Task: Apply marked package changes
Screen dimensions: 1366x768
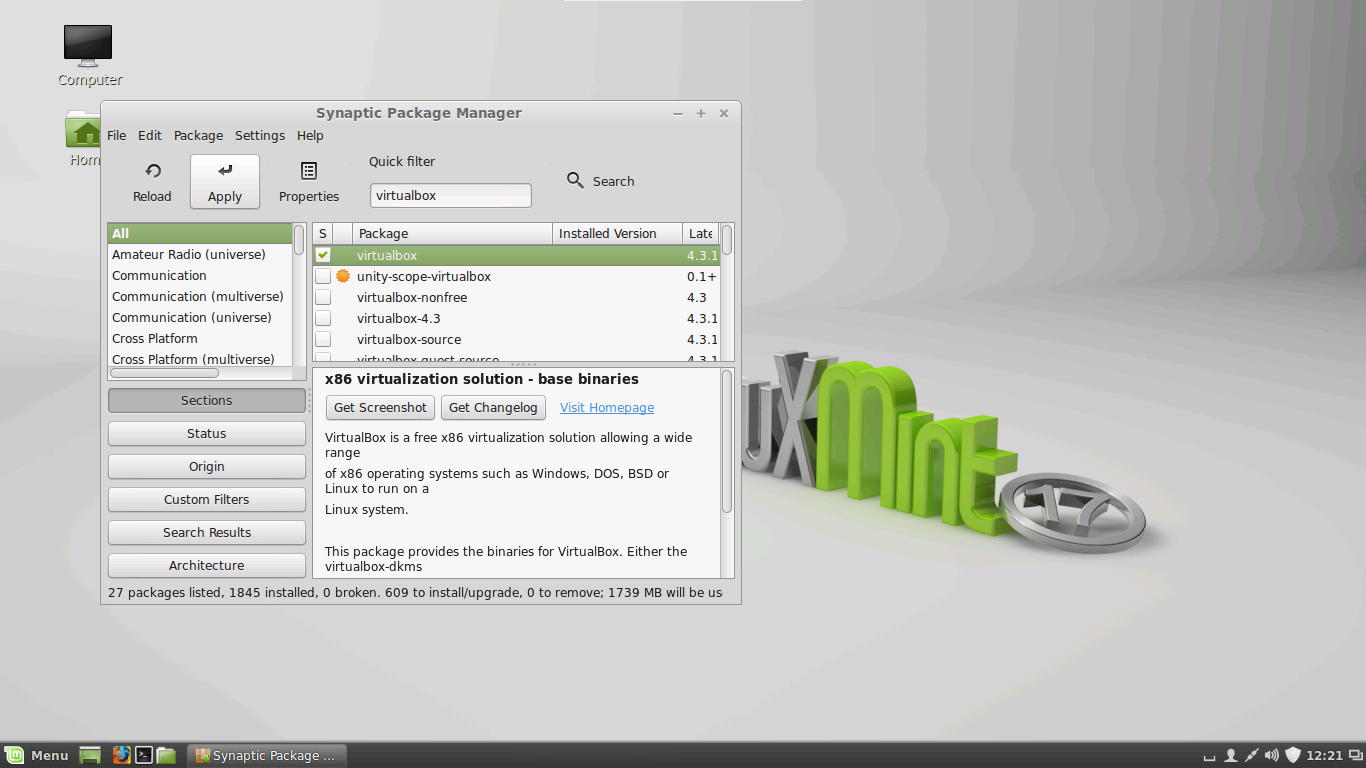Action: (225, 181)
